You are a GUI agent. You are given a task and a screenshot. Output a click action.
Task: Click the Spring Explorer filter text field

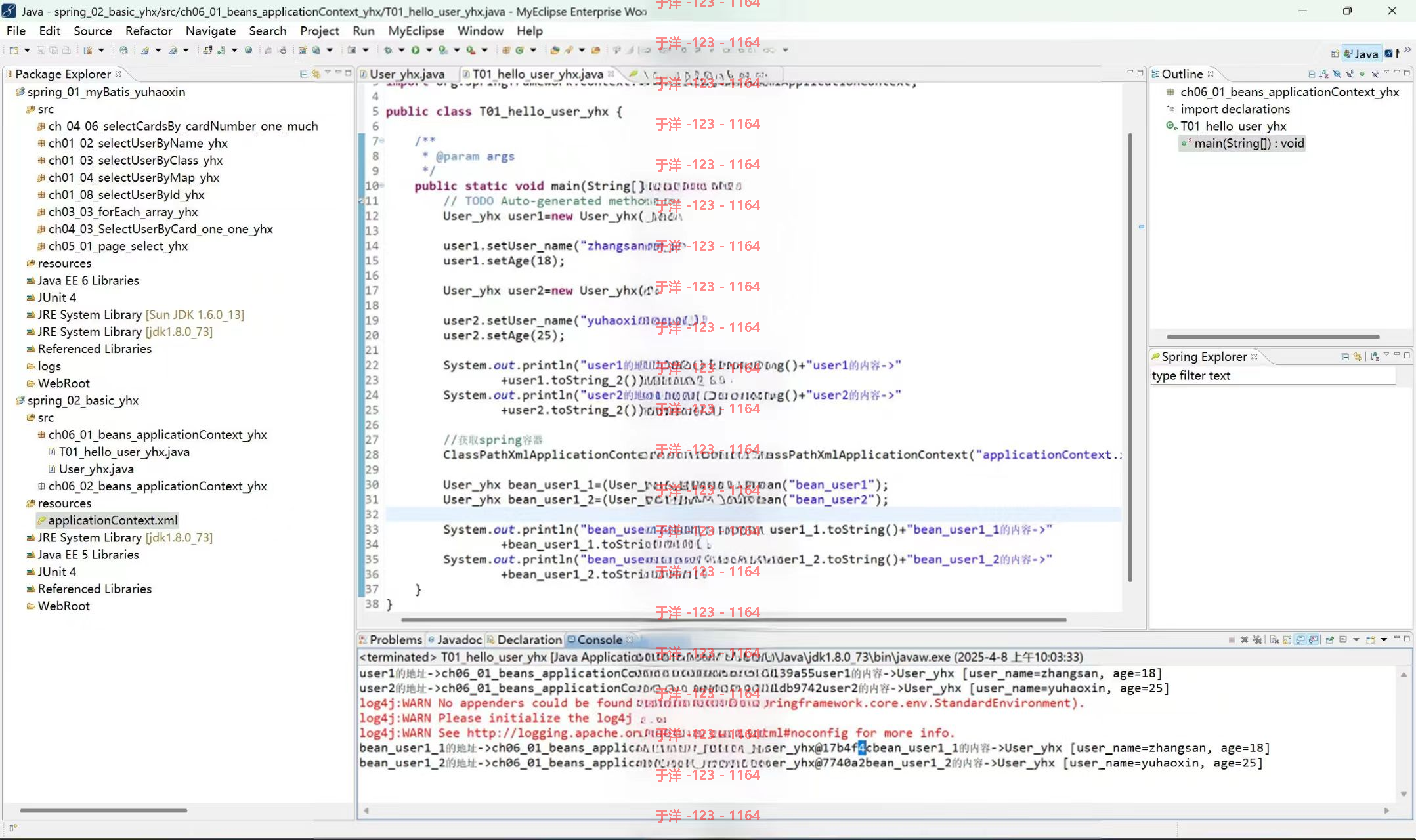pos(1272,375)
